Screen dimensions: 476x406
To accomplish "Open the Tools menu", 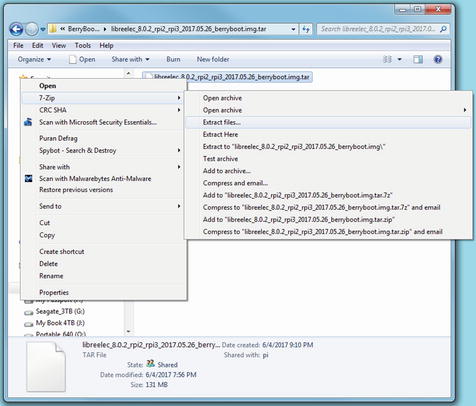I will [83, 45].
